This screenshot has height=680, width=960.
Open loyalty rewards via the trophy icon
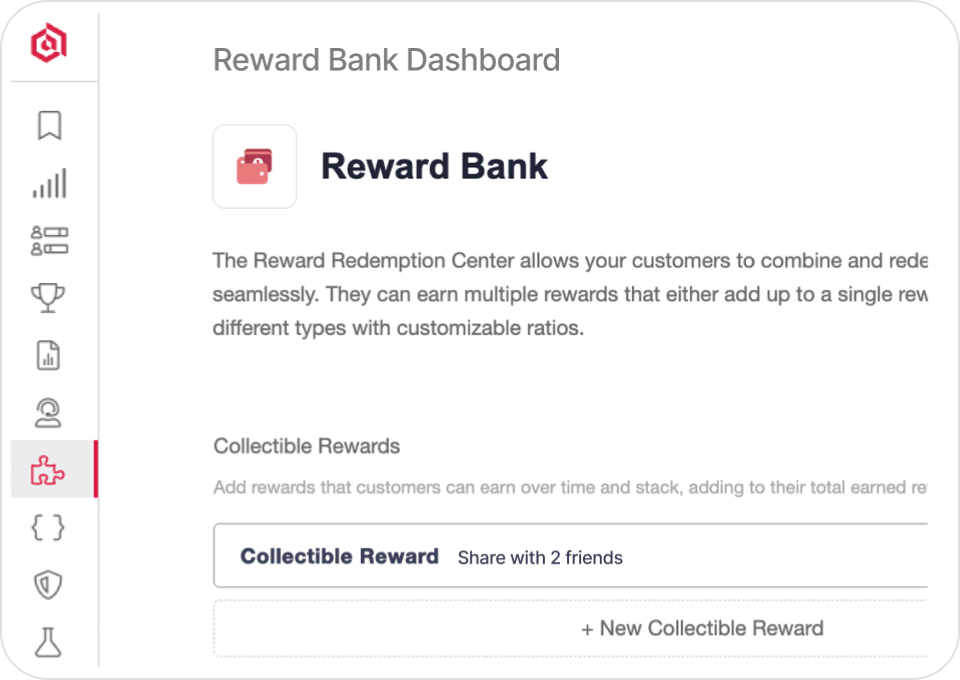[x=47, y=297]
